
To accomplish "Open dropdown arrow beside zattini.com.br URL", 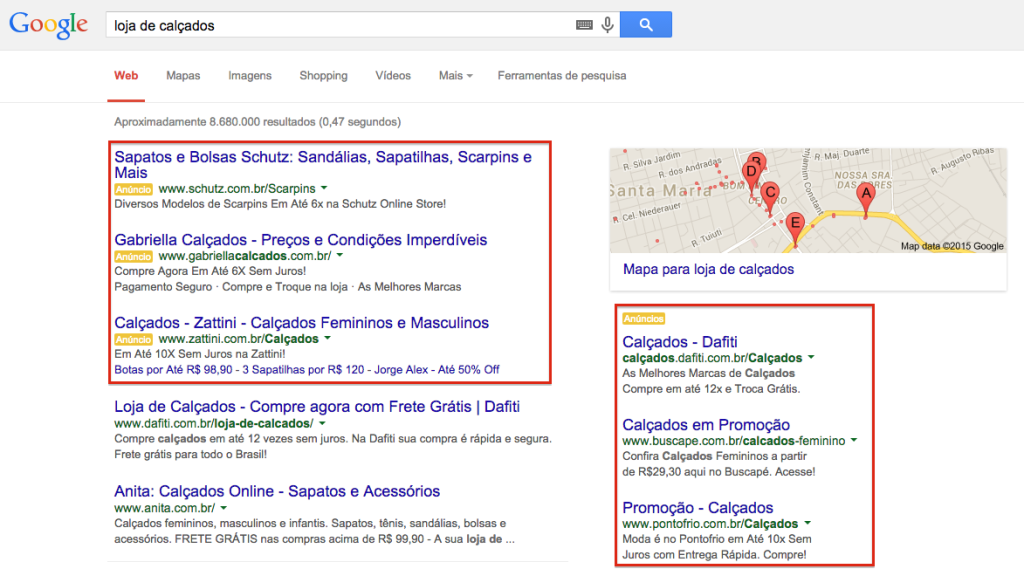I will pyautogui.click(x=328, y=339).
